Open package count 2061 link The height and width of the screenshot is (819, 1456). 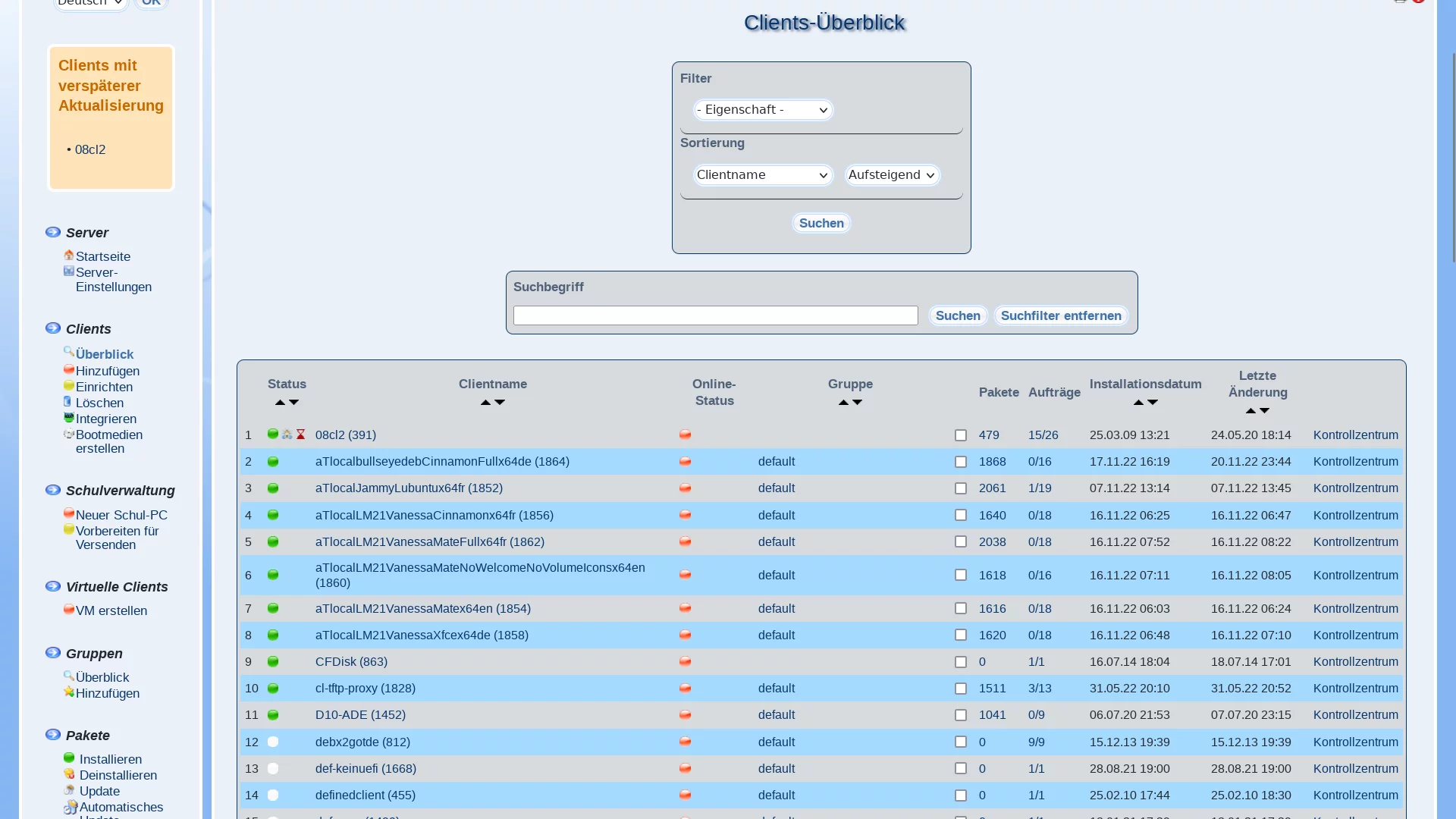pyautogui.click(x=993, y=488)
